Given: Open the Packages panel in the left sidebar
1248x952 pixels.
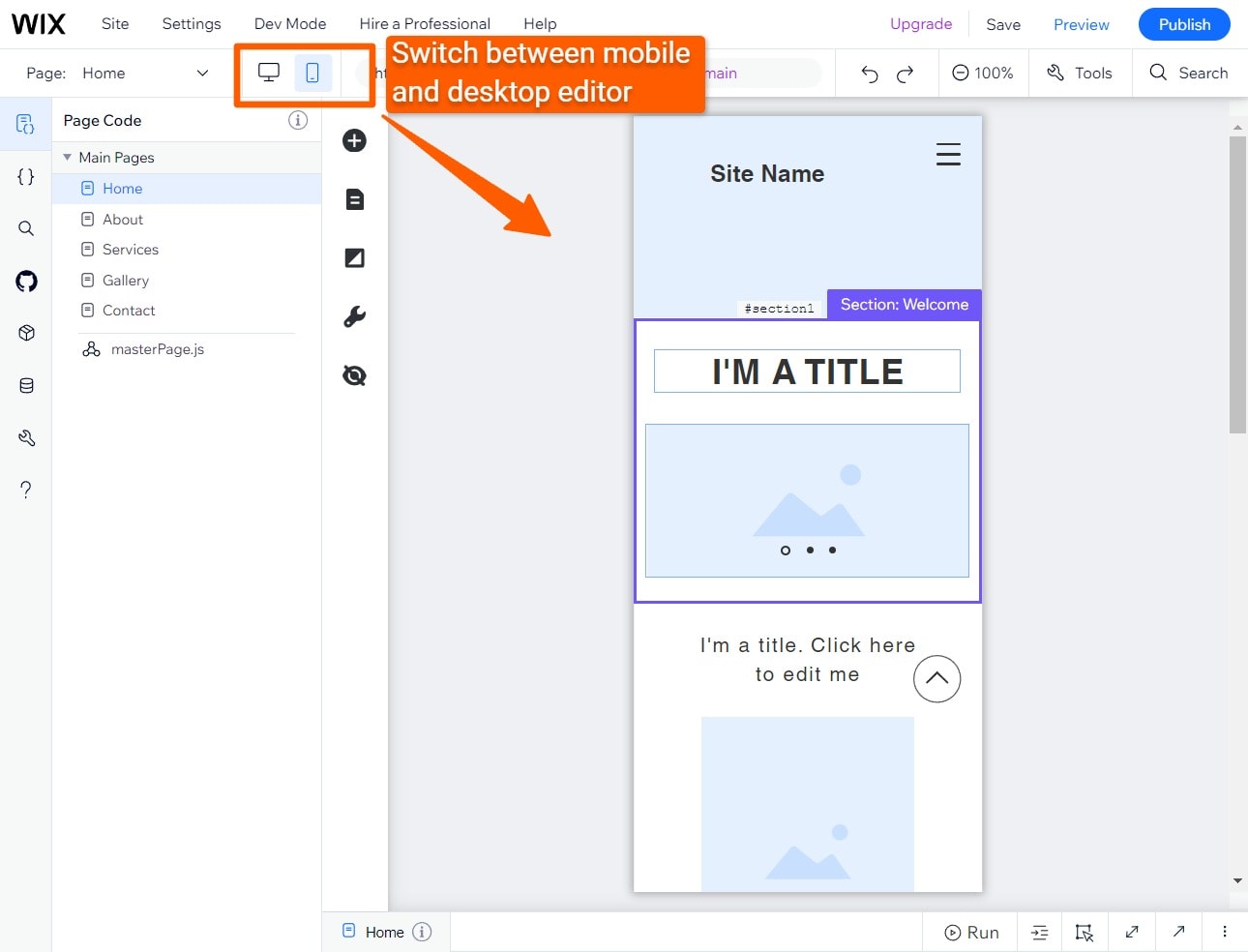Looking at the screenshot, I should tap(26, 333).
